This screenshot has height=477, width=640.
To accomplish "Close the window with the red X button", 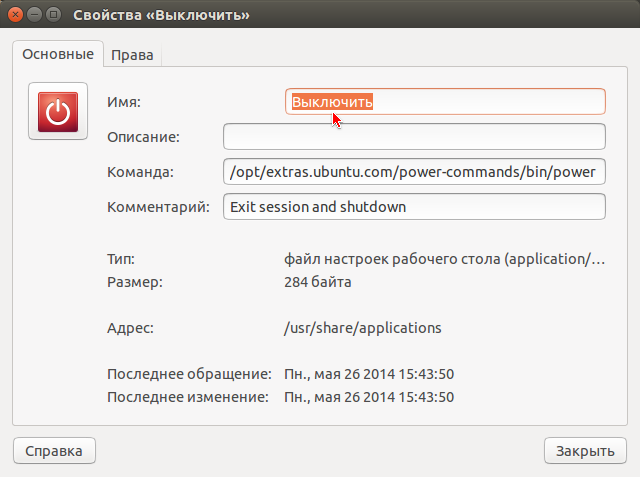I will coord(16,15).
